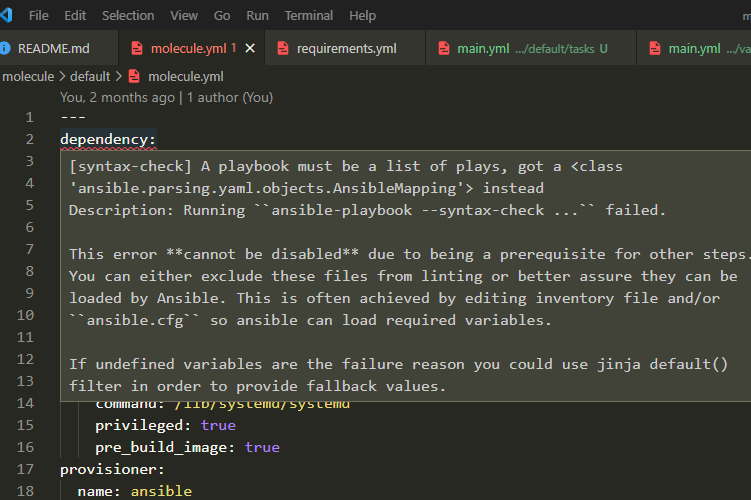Viewport: 751px width, 500px height.
Task: Close the molecule.yml tab
Action: click(x=250, y=48)
